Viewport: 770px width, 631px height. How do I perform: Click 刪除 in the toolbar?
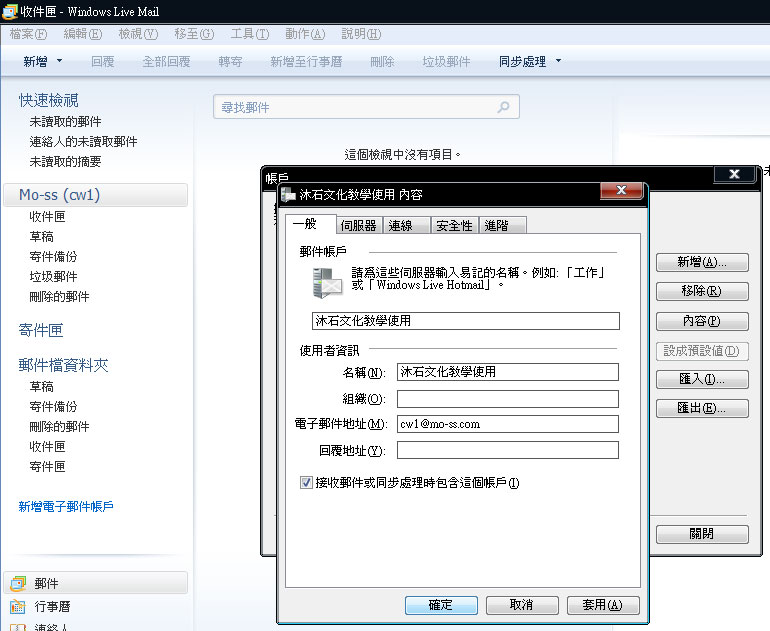(x=382, y=61)
